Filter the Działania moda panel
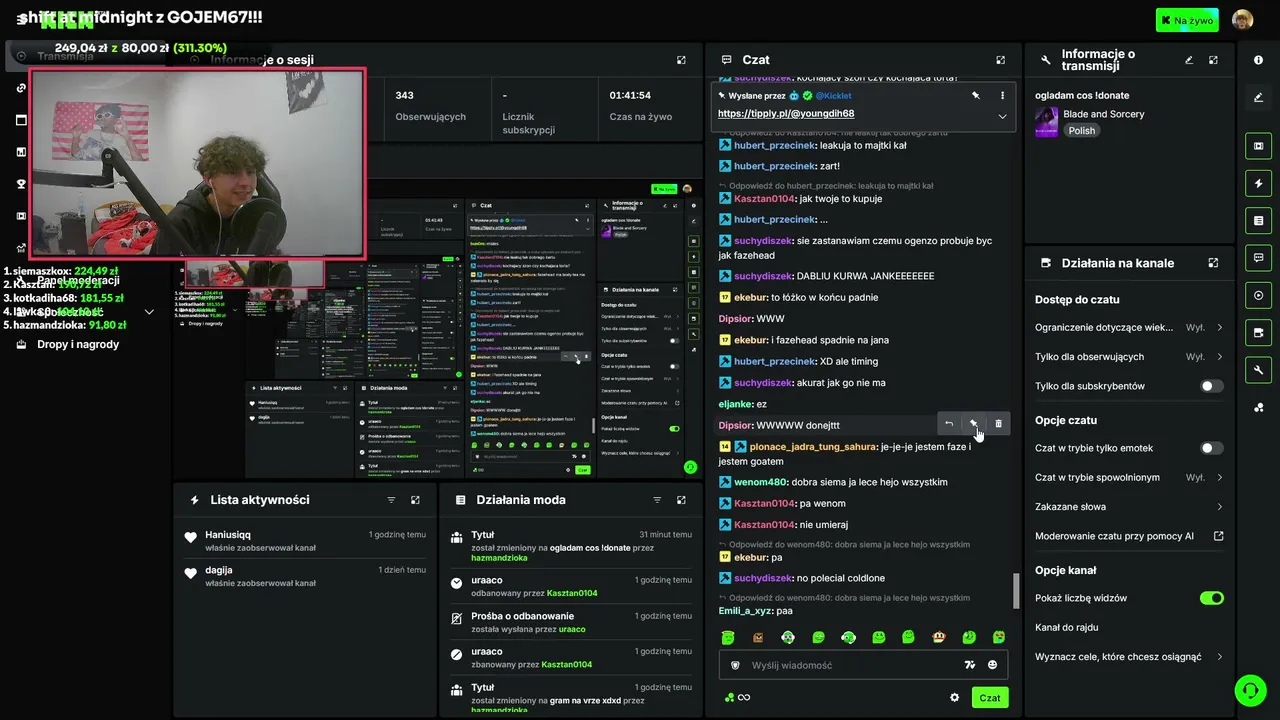1280x720 pixels. pos(657,500)
